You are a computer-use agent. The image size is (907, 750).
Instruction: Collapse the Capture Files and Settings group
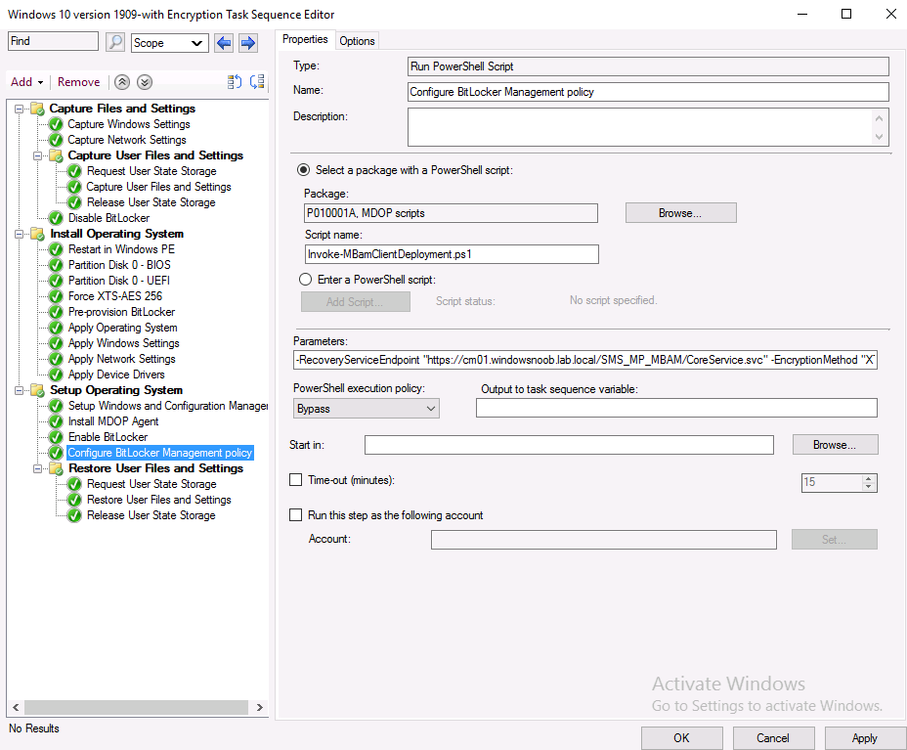19,109
